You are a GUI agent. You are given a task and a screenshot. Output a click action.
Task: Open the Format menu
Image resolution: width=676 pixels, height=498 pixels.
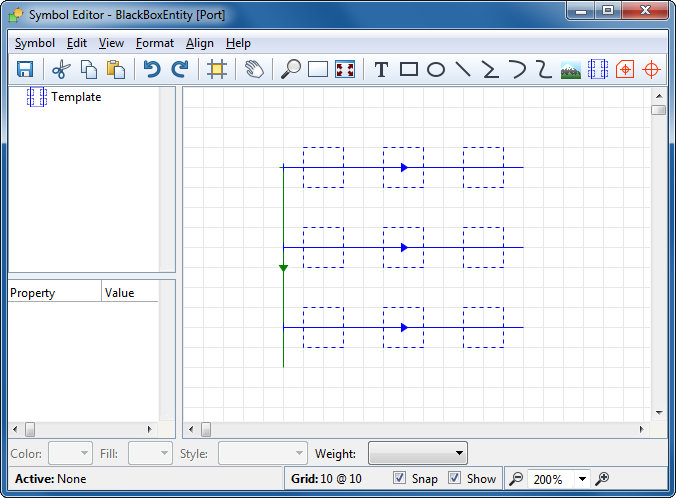(155, 43)
